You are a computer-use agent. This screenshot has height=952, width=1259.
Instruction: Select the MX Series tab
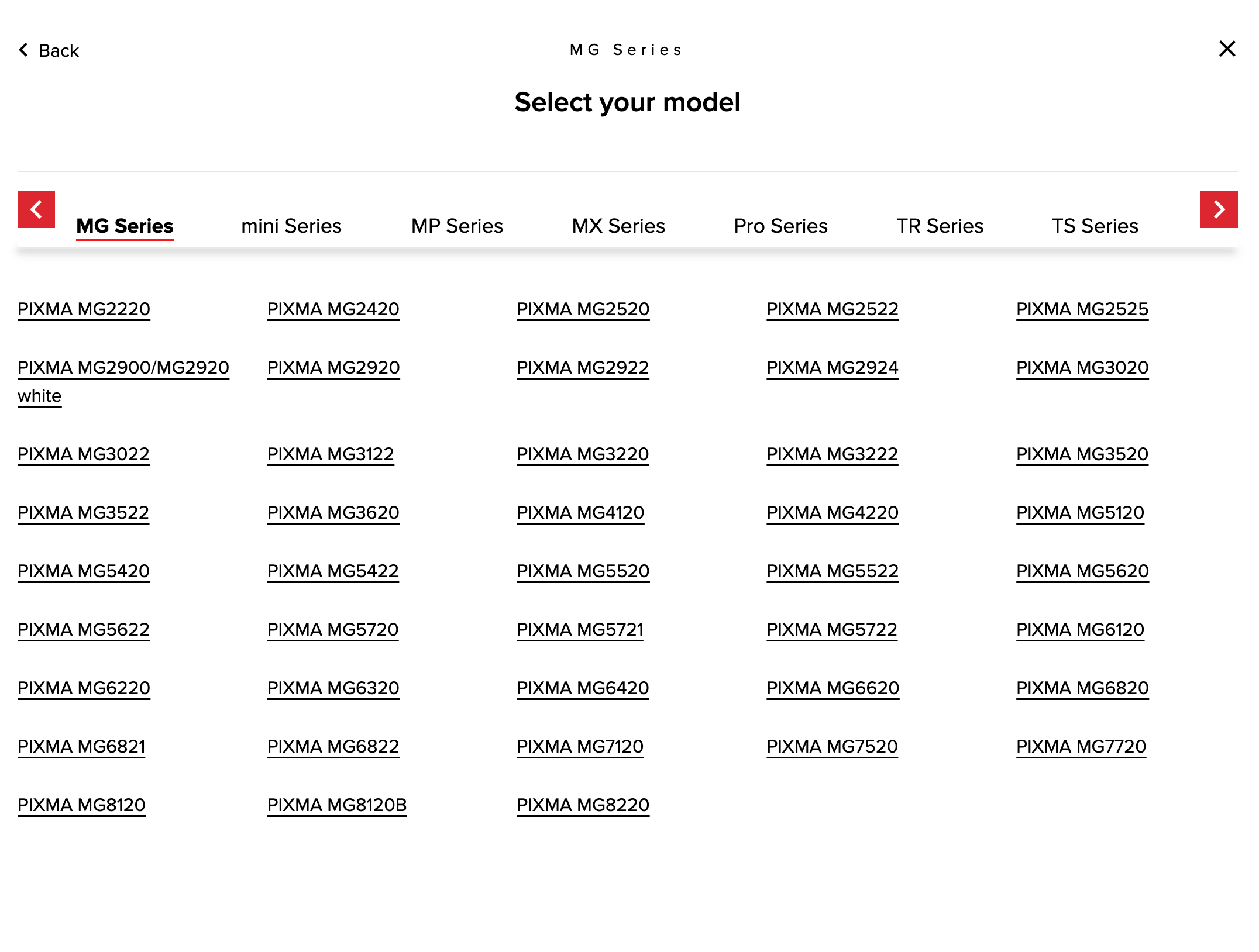pyautogui.click(x=618, y=226)
